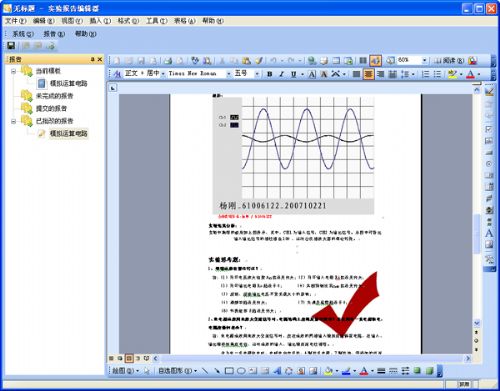500x391 pixels.
Task: Toggle Italic formatting button
Action: pyautogui.click(x=281, y=74)
